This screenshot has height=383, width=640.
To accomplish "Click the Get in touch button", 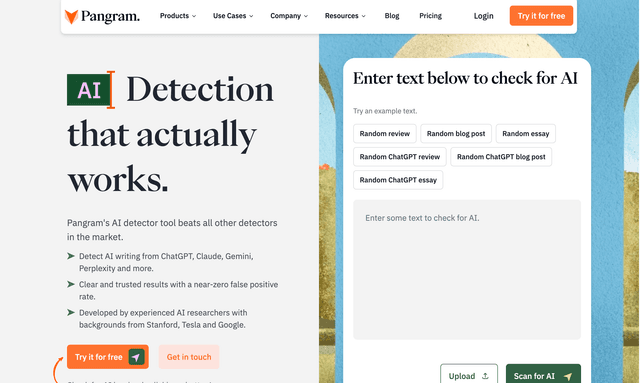I will point(189,357).
